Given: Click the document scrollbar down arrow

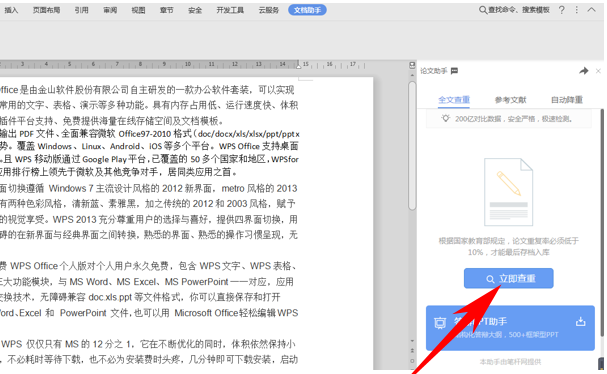Looking at the screenshot, I should point(412,341).
